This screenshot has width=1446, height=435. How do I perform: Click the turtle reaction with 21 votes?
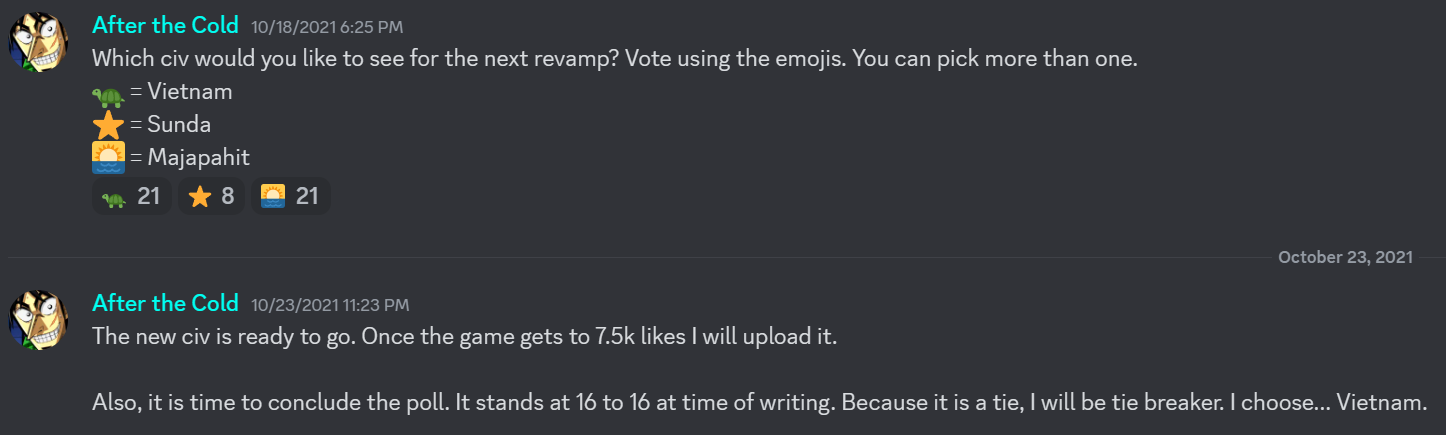131,196
